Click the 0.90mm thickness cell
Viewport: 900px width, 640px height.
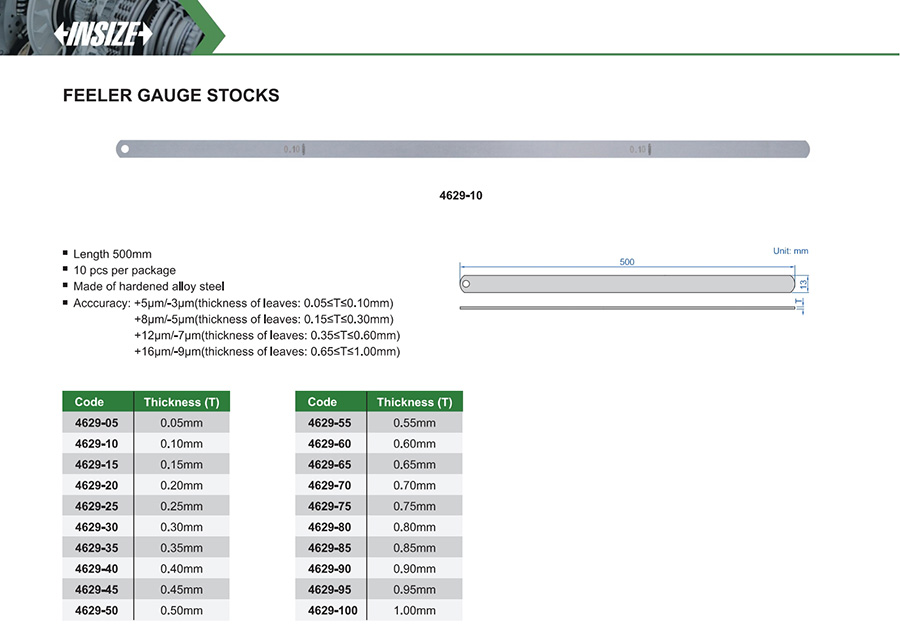point(414,569)
